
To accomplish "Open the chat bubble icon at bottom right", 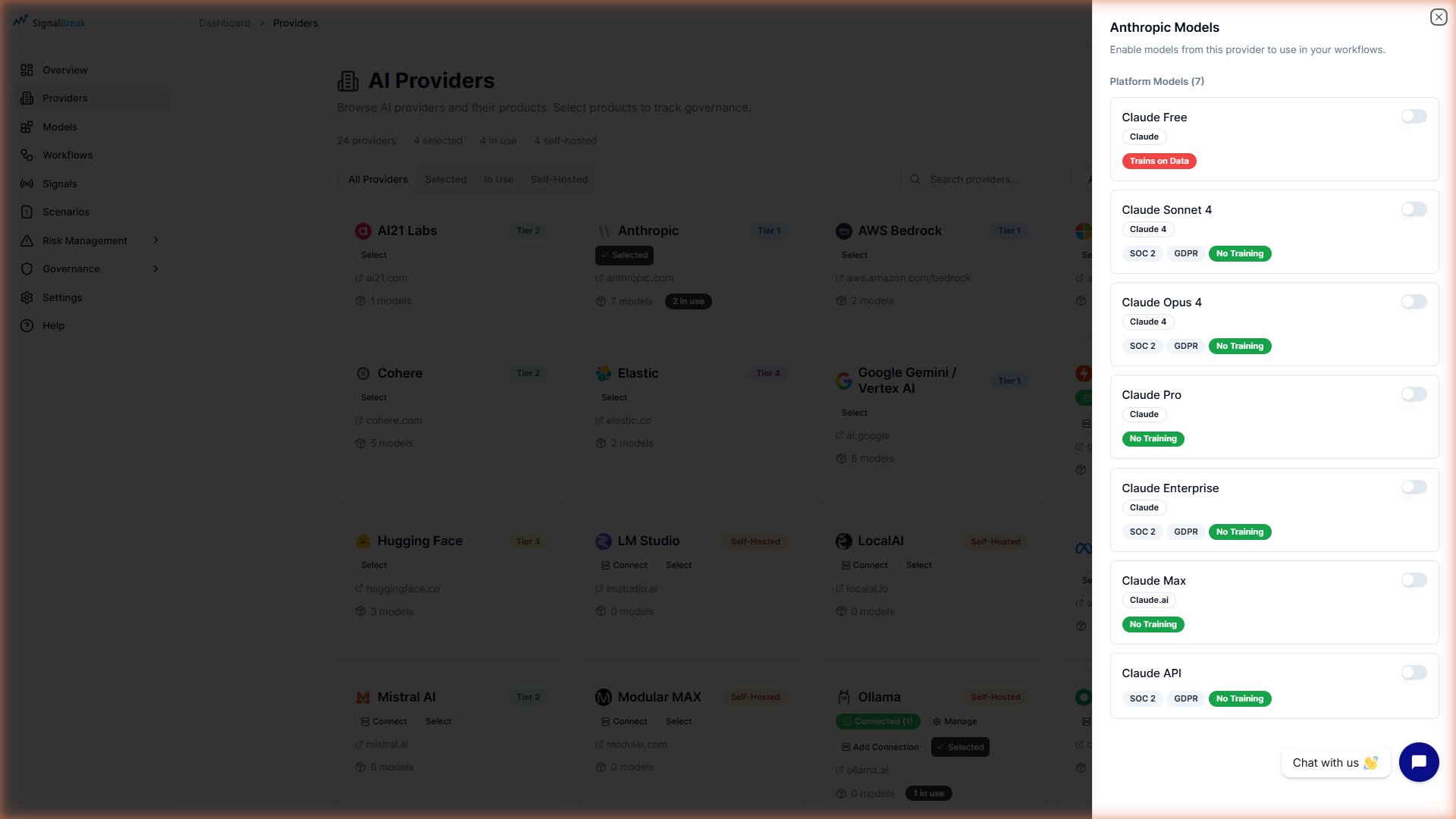I will pos(1419,762).
